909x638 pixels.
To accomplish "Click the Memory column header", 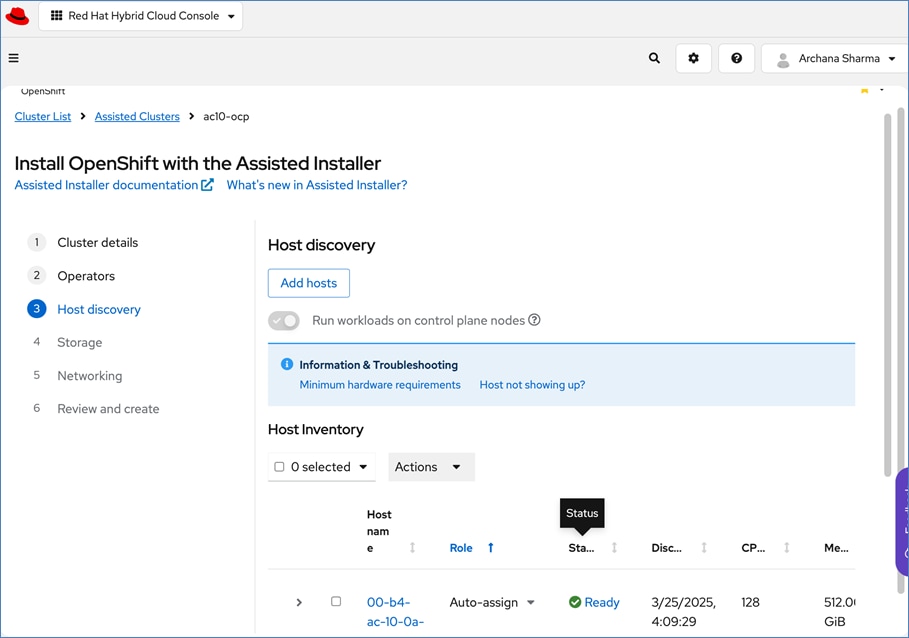I will (836, 548).
